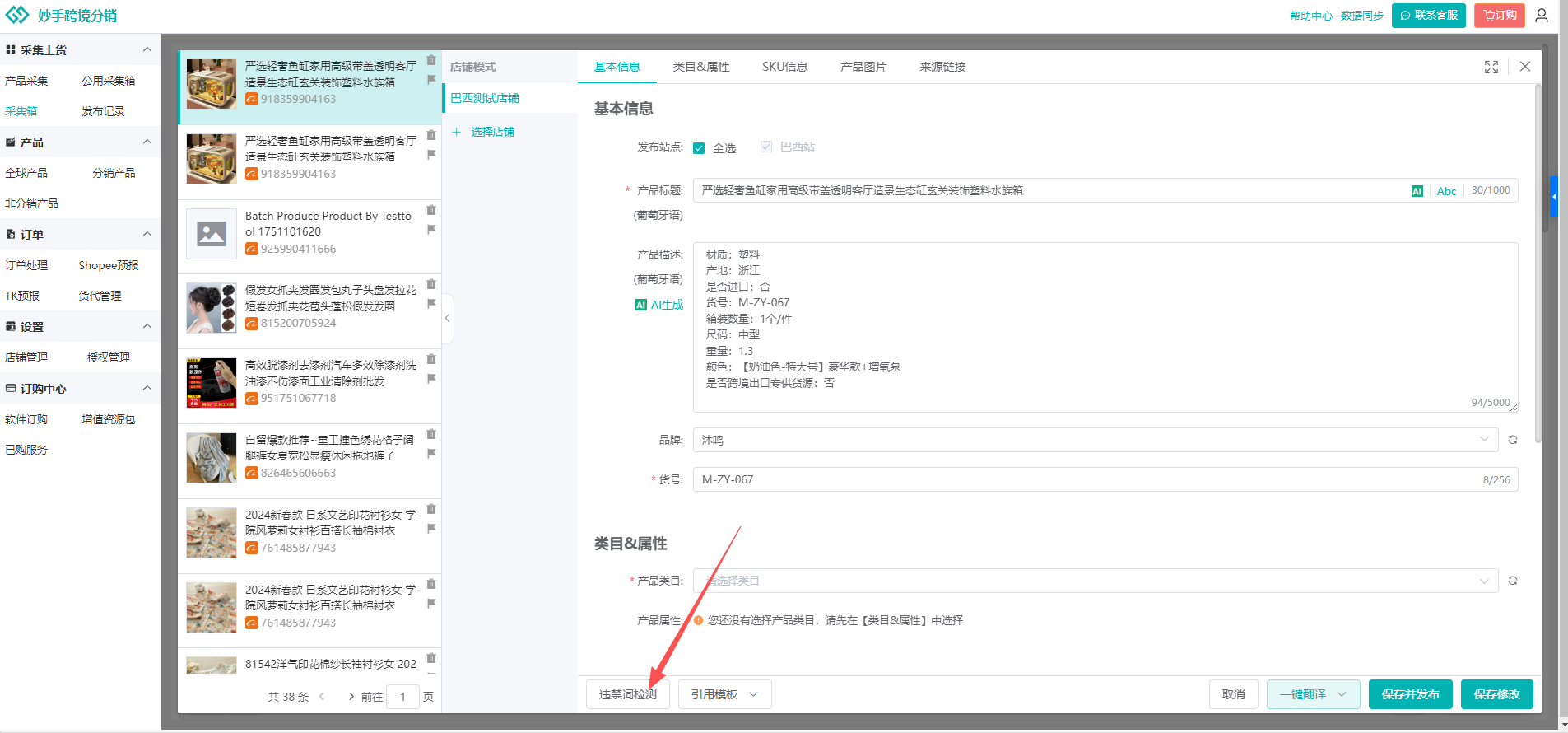This screenshot has height=733, width=1568.
Task: Refresh the 品牌 brand list
Action: pos(1513,440)
